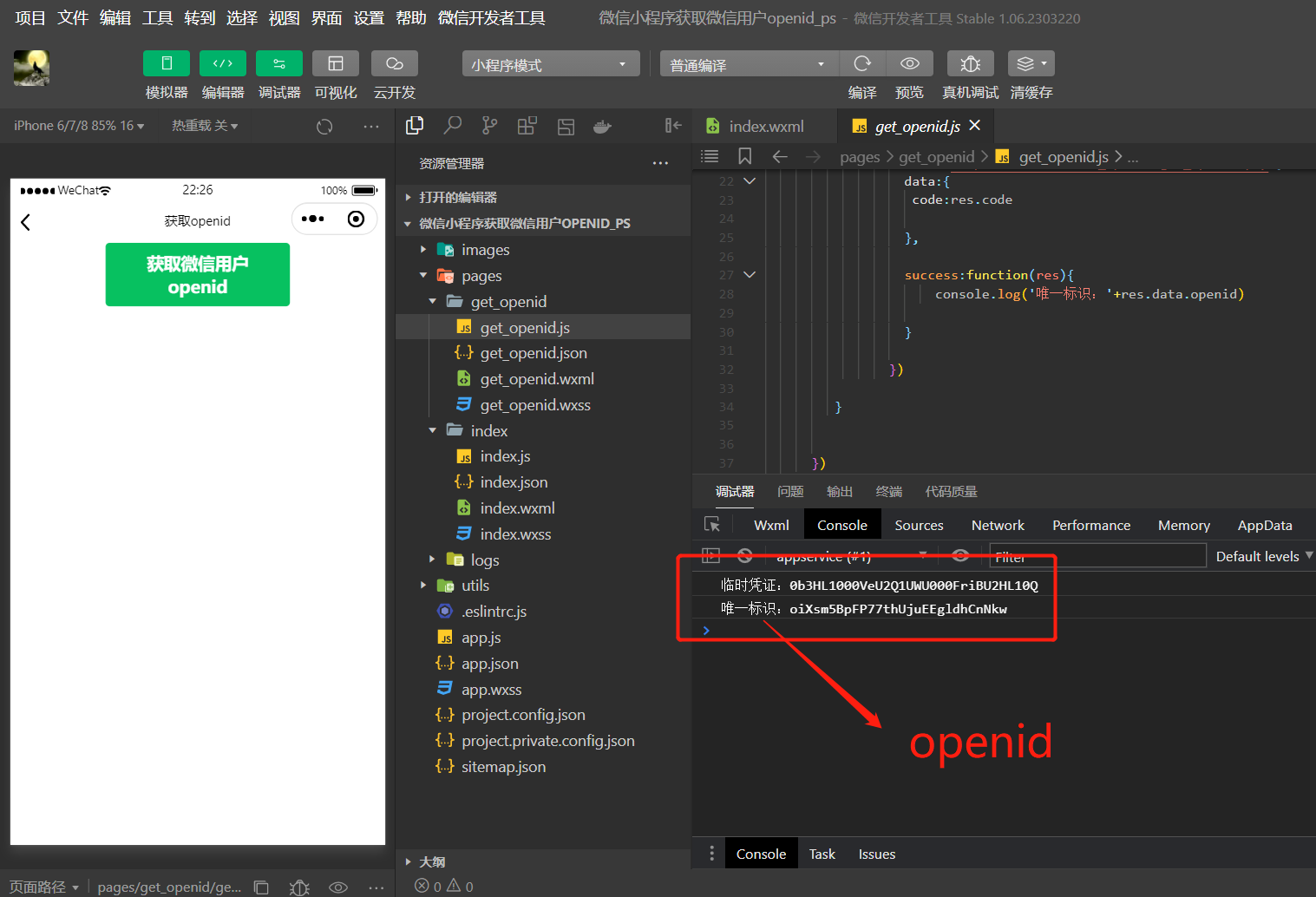Expand the logs folder
The image size is (1316, 897).
543,560
